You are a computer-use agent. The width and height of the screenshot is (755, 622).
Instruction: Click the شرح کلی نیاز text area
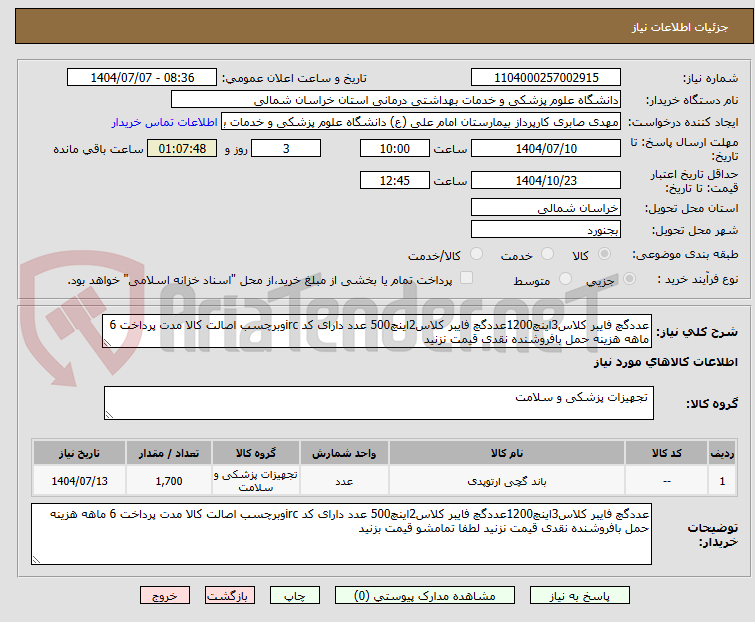pyautogui.click(x=377, y=332)
